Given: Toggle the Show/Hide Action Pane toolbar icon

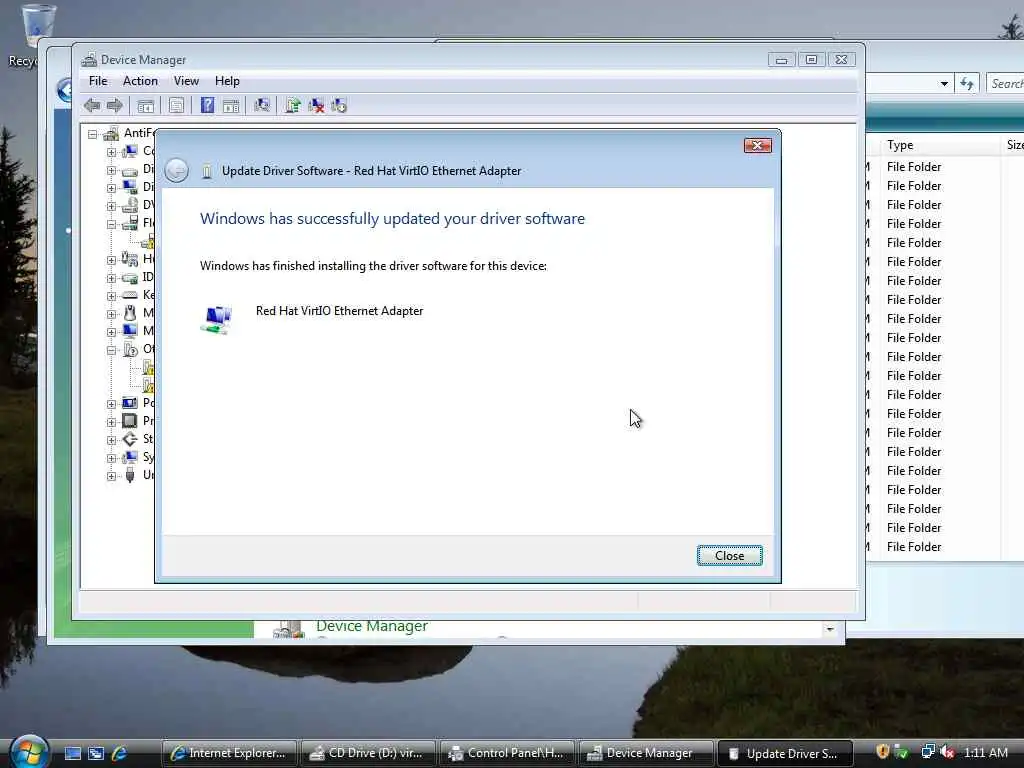Looking at the screenshot, I should click(231, 106).
